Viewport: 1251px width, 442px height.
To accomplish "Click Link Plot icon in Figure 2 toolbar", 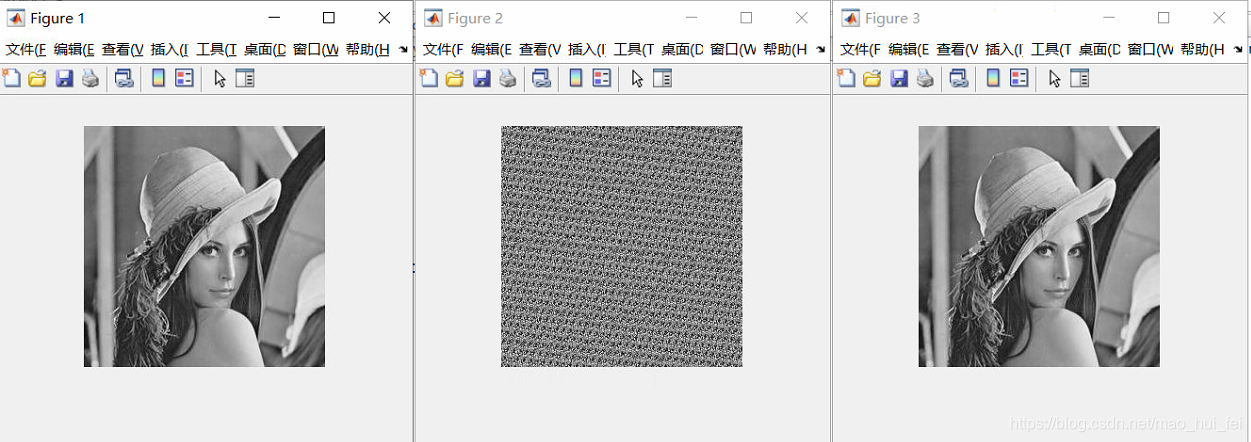I will coord(541,78).
